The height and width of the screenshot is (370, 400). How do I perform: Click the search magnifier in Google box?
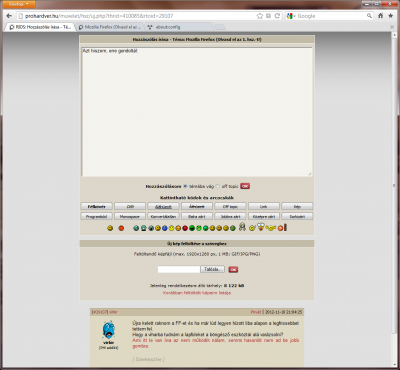(369, 16)
